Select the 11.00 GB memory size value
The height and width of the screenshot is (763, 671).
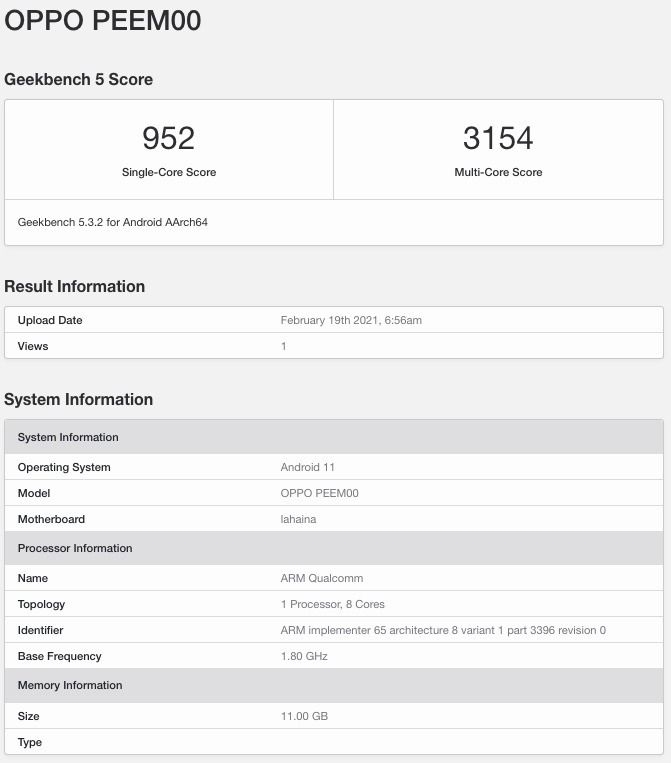[x=304, y=716]
